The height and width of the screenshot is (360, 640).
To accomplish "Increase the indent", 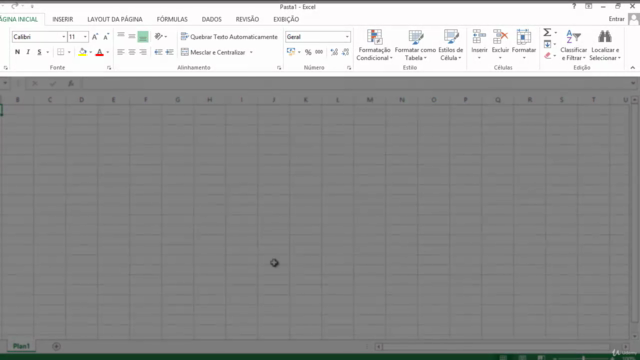I will pyautogui.click(x=169, y=52).
